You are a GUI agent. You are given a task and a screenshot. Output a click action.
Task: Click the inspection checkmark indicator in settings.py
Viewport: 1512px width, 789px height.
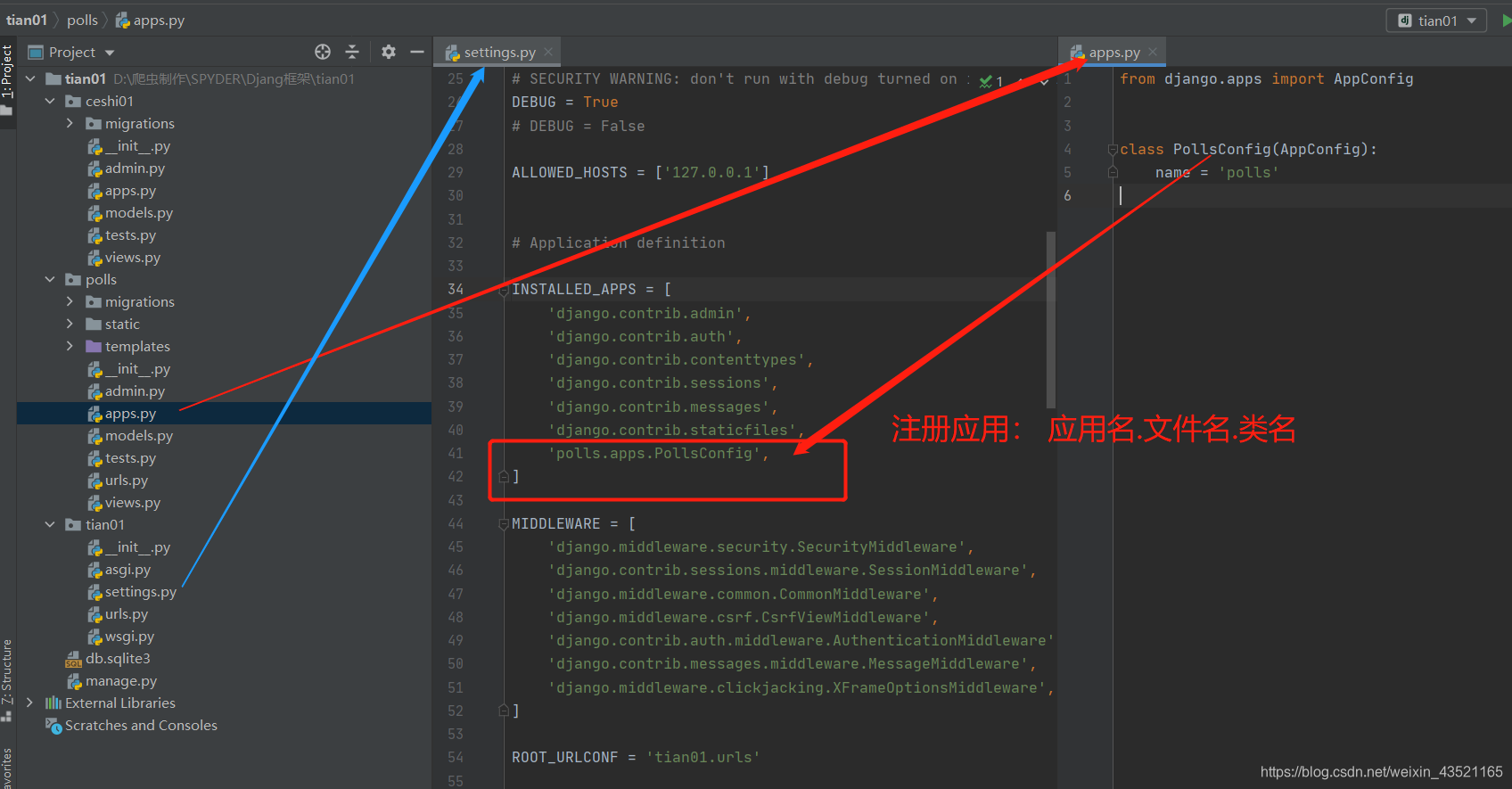[992, 81]
